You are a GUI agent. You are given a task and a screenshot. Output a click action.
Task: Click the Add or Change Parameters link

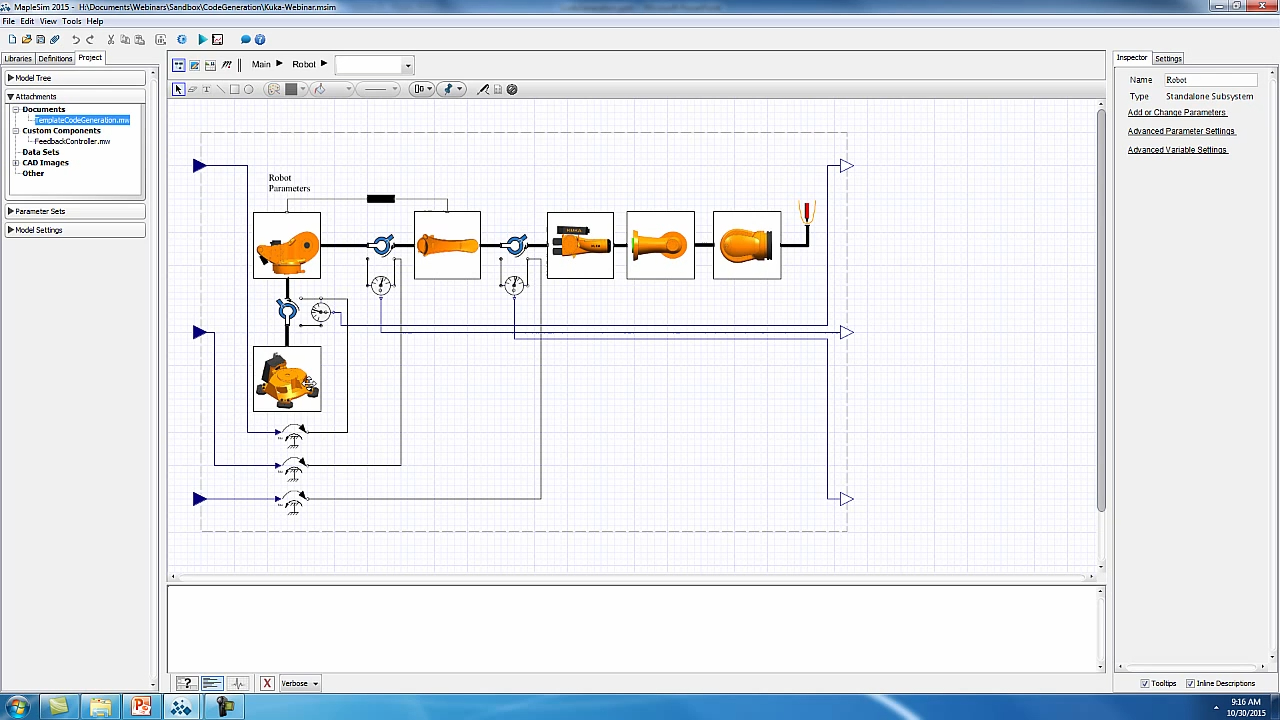pos(1177,112)
